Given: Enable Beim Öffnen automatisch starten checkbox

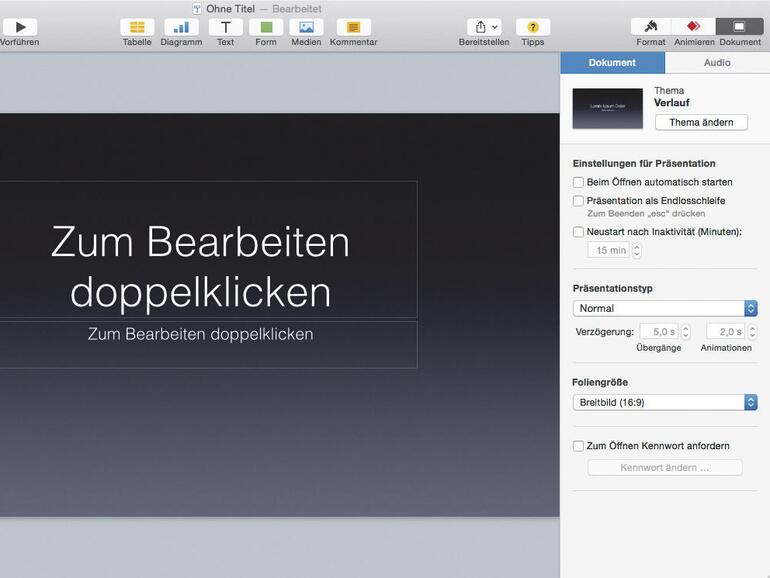Looking at the screenshot, I should click(x=578, y=182).
